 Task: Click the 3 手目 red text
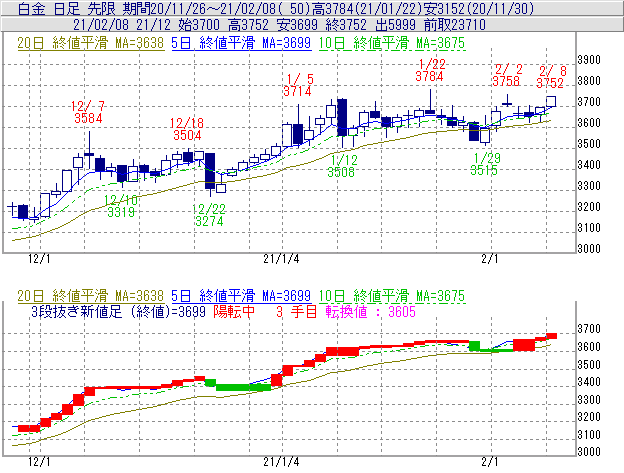tap(296, 311)
